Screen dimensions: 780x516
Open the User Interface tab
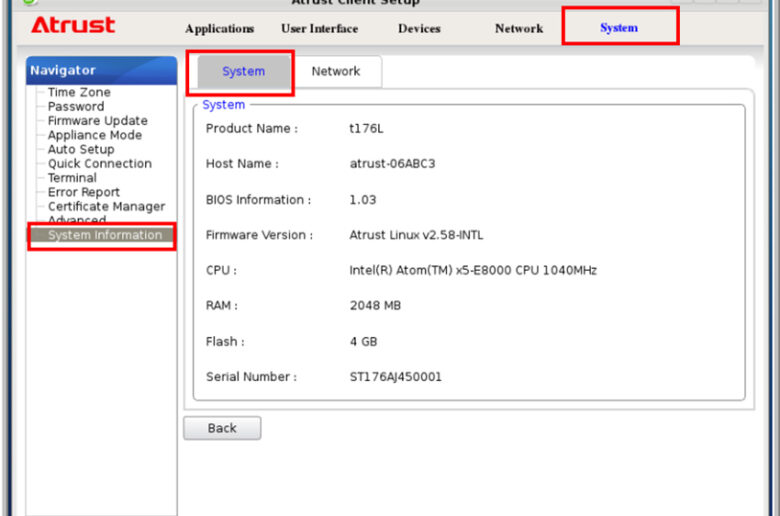pos(319,28)
